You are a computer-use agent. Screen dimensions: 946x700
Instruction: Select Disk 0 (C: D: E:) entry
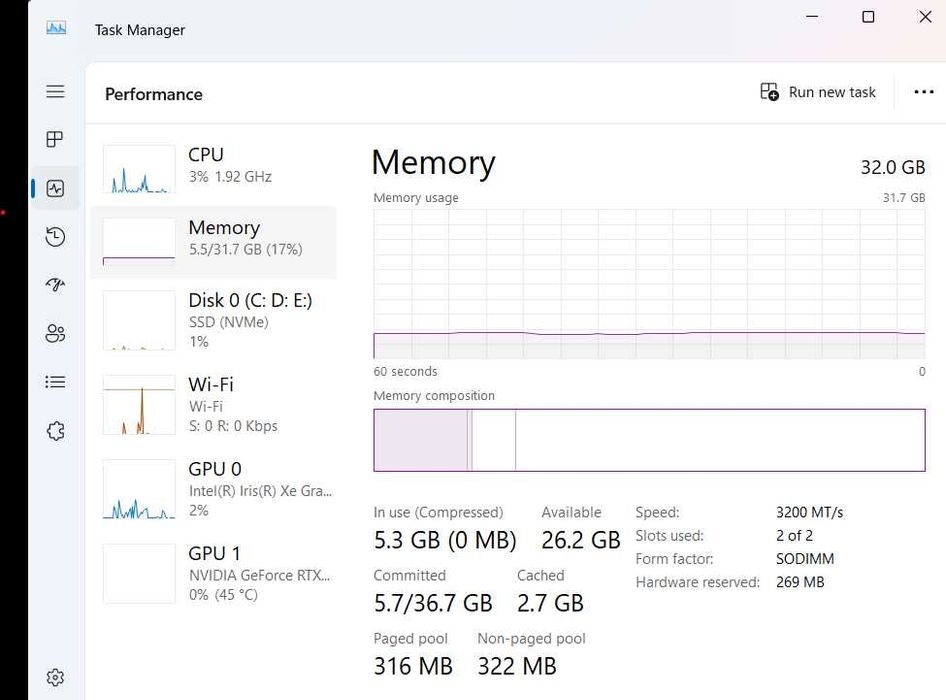click(213, 319)
